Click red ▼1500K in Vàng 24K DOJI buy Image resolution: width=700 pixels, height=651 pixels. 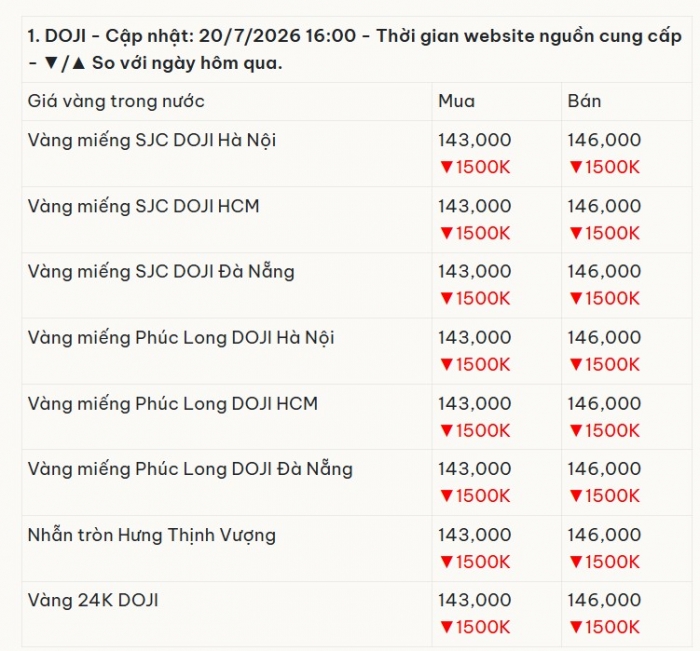pos(475,627)
